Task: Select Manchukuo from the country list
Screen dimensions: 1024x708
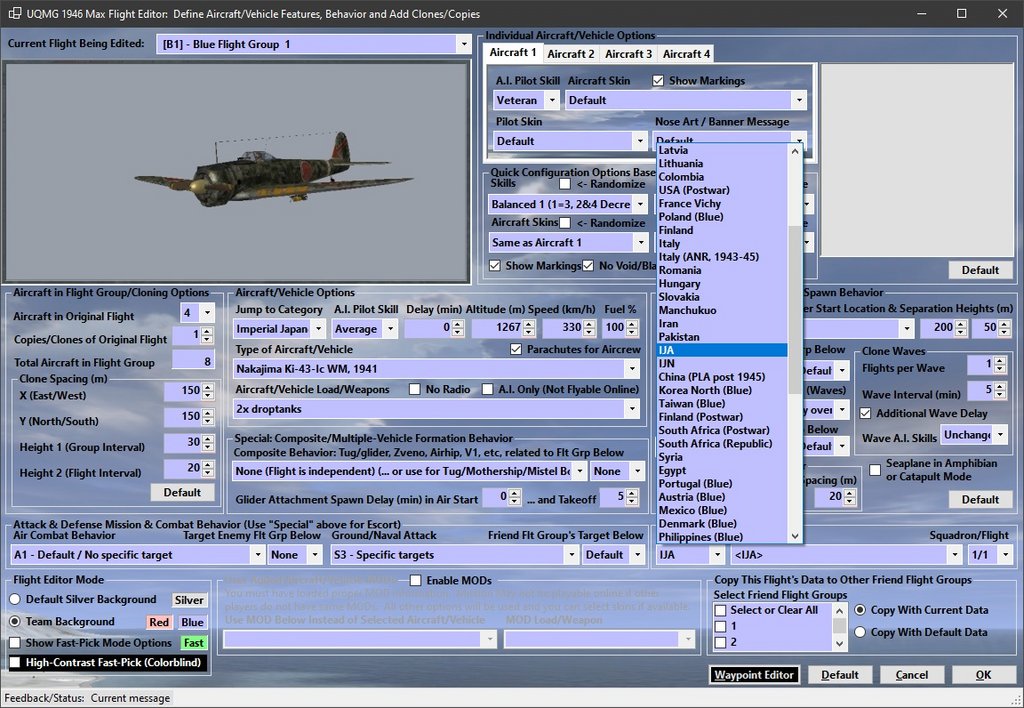Action: [686, 310]
